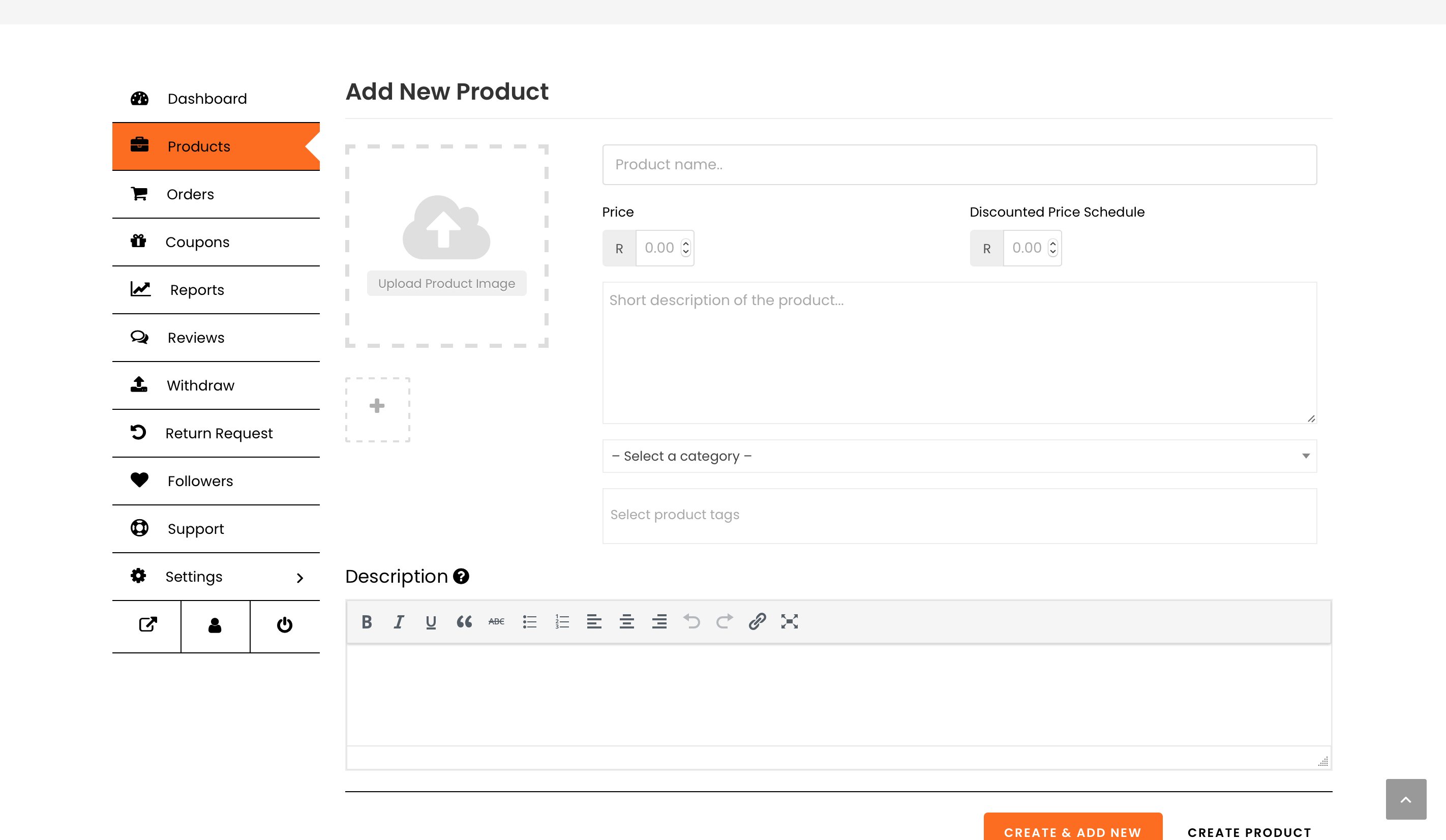Screen dimensions: 1446x840
Task: Center align text in description editor
Action: tap(626, 621)
